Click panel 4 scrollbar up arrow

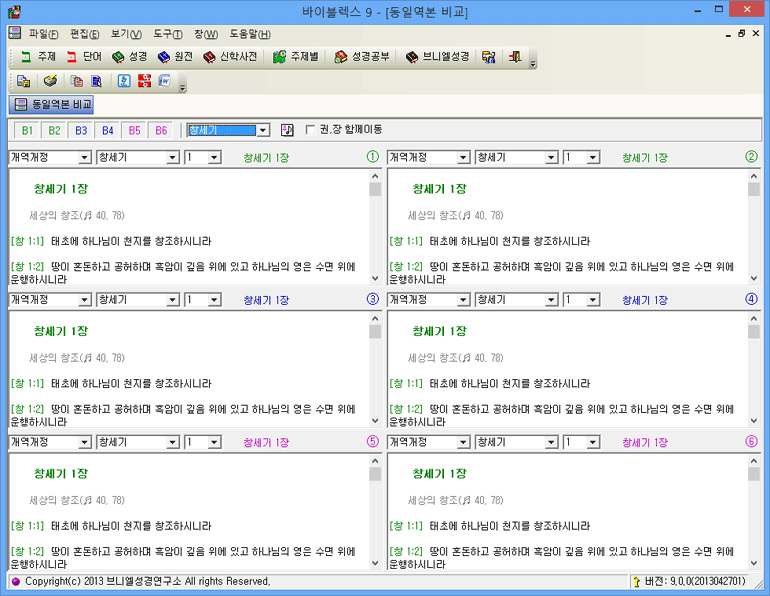(754, 319)
